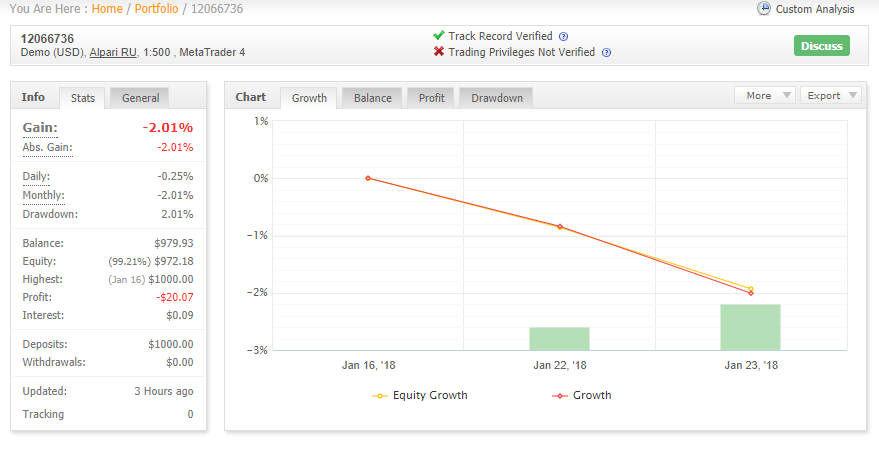Toggle Growth legend series visibility
The width and height of the screenshot is (879, 449).
click(x=582, y=395)
